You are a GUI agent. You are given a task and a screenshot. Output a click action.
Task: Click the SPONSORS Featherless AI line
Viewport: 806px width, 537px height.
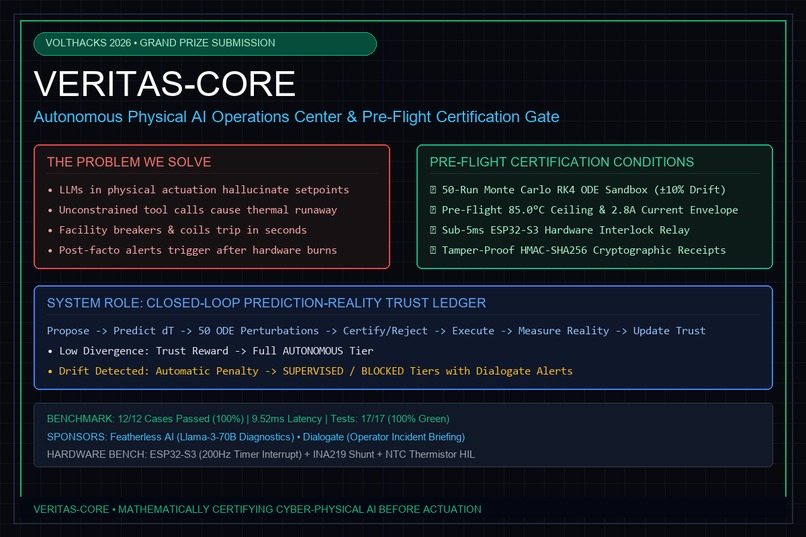(255, 437)
